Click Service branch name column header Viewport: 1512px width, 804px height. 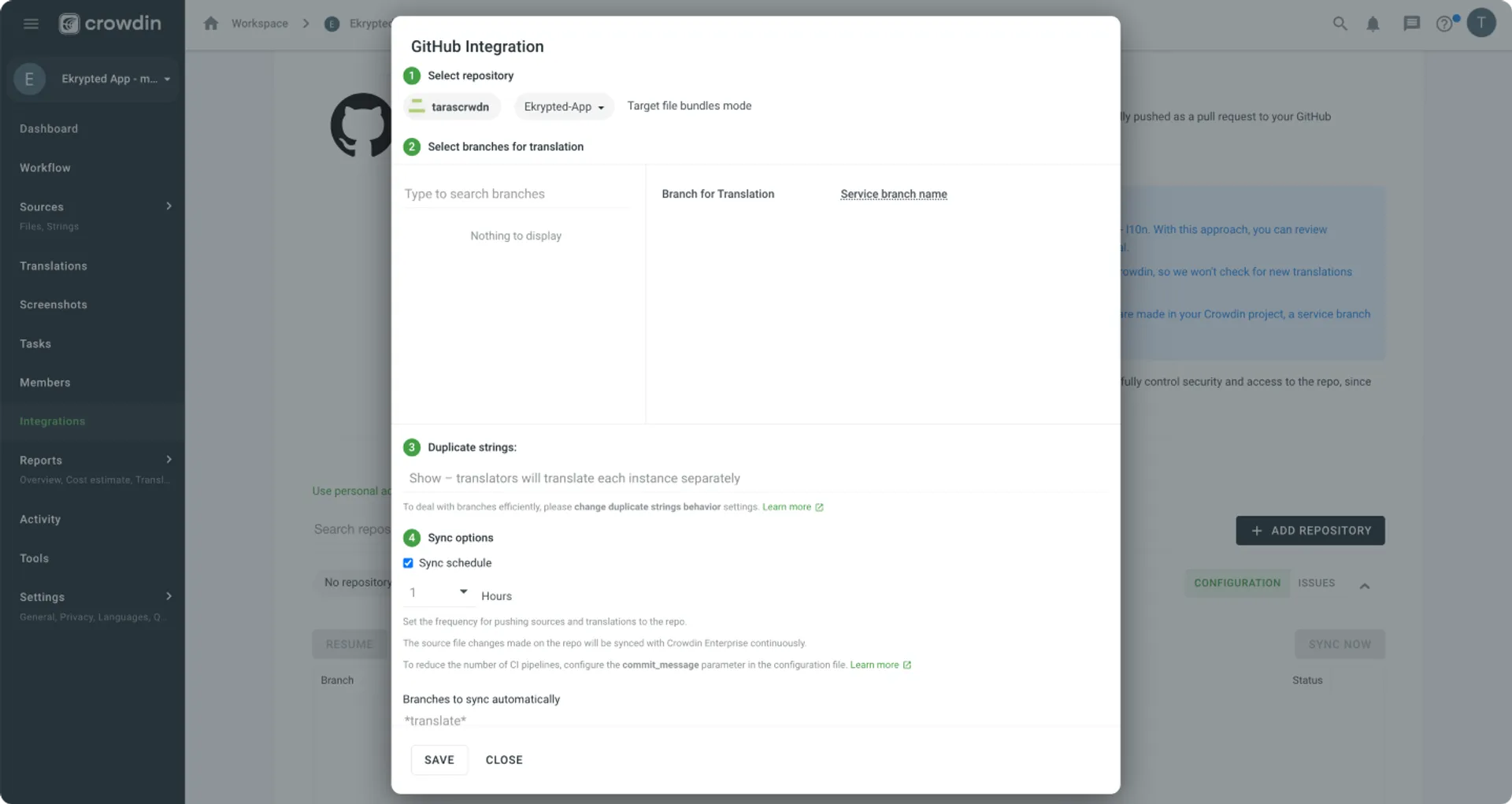tap(894, 194)
